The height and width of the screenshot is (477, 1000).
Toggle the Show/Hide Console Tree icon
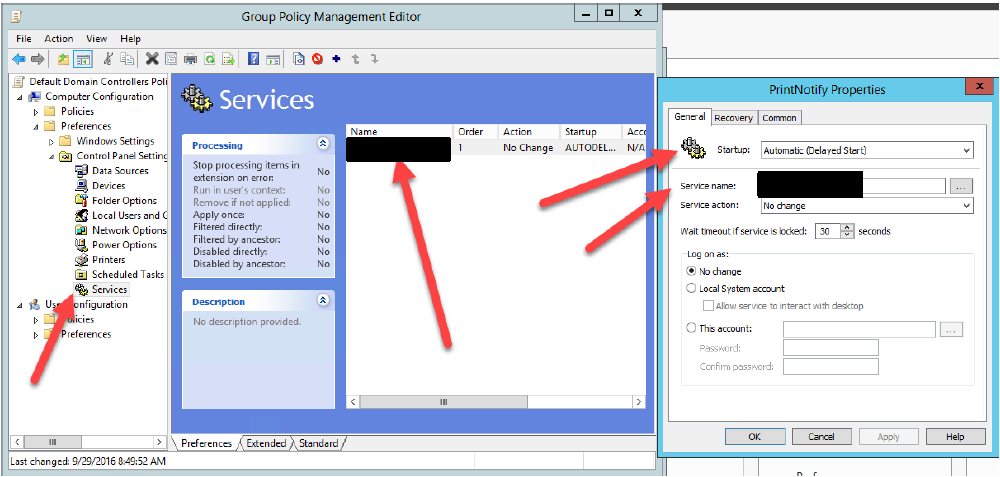coord(83,59)
